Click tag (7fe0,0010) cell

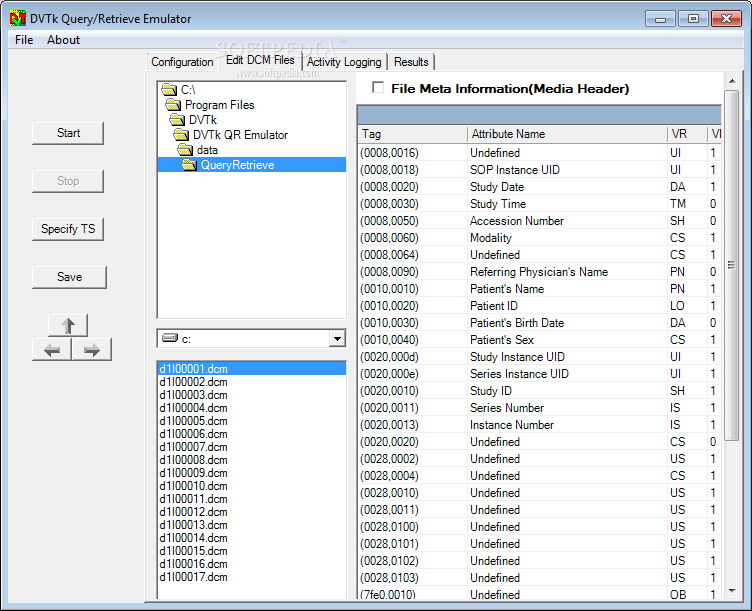tap(412, 595)
